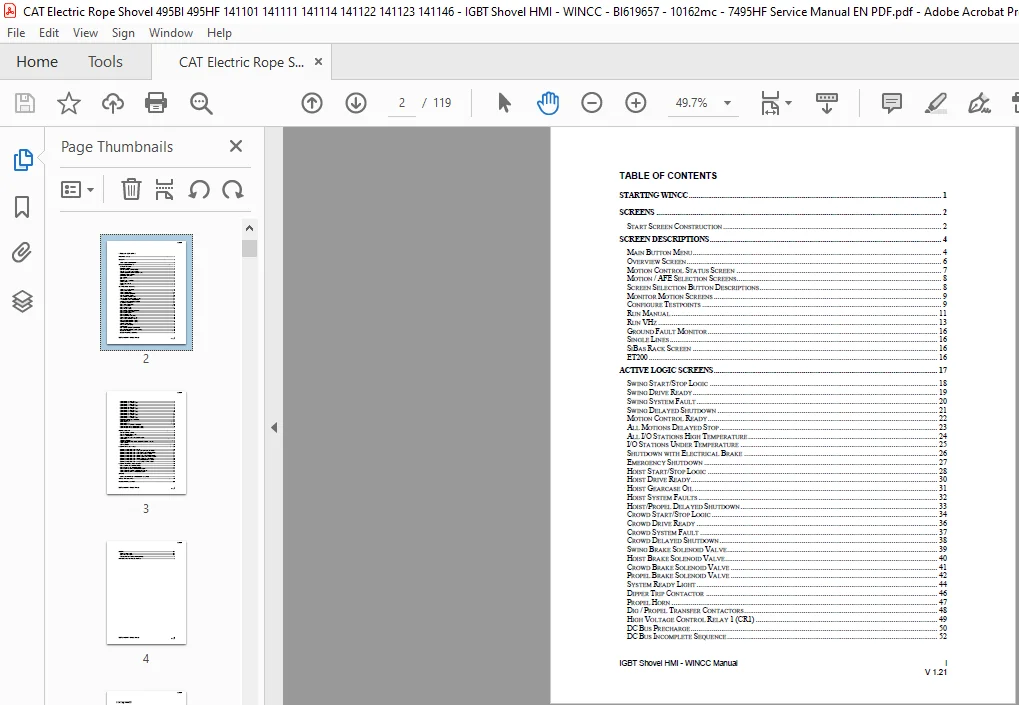
Task: Open the Page Thumbnails sidebar icon
Action: (23, 159)
